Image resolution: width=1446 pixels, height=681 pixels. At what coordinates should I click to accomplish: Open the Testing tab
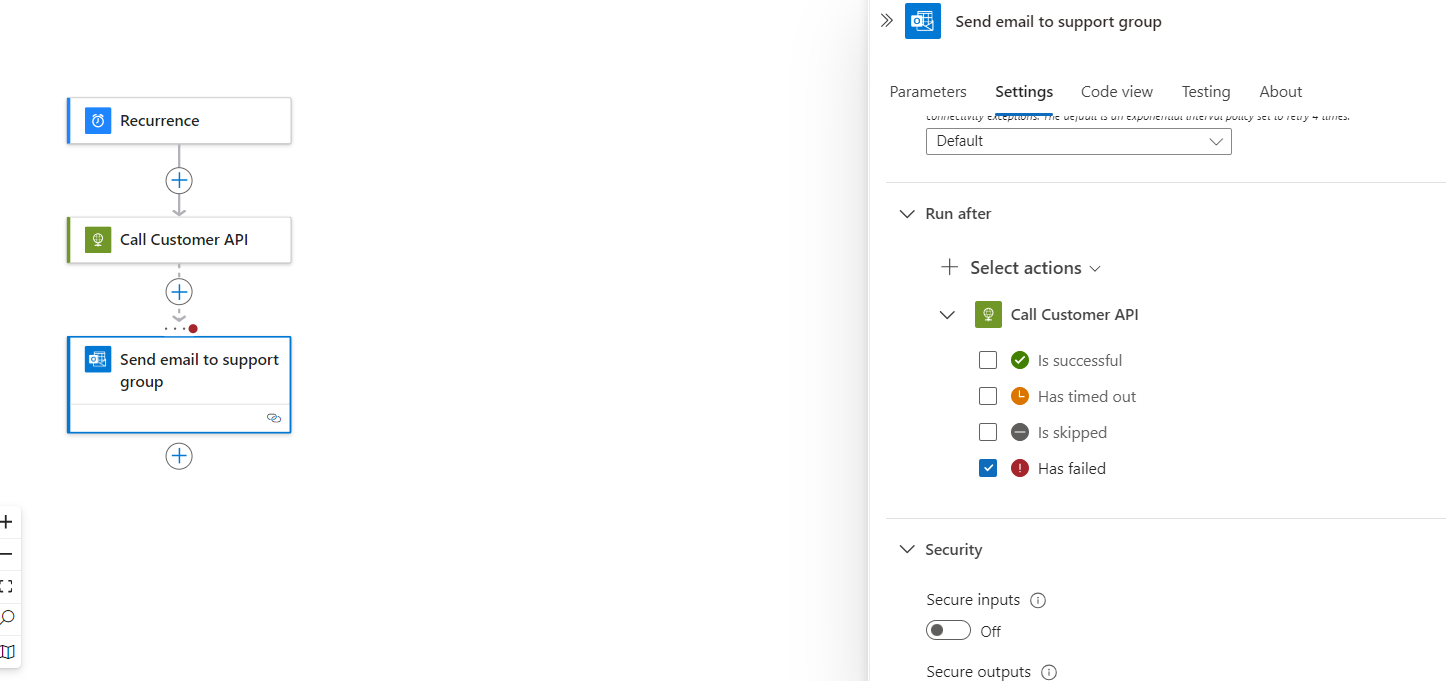pos(1205,91)
